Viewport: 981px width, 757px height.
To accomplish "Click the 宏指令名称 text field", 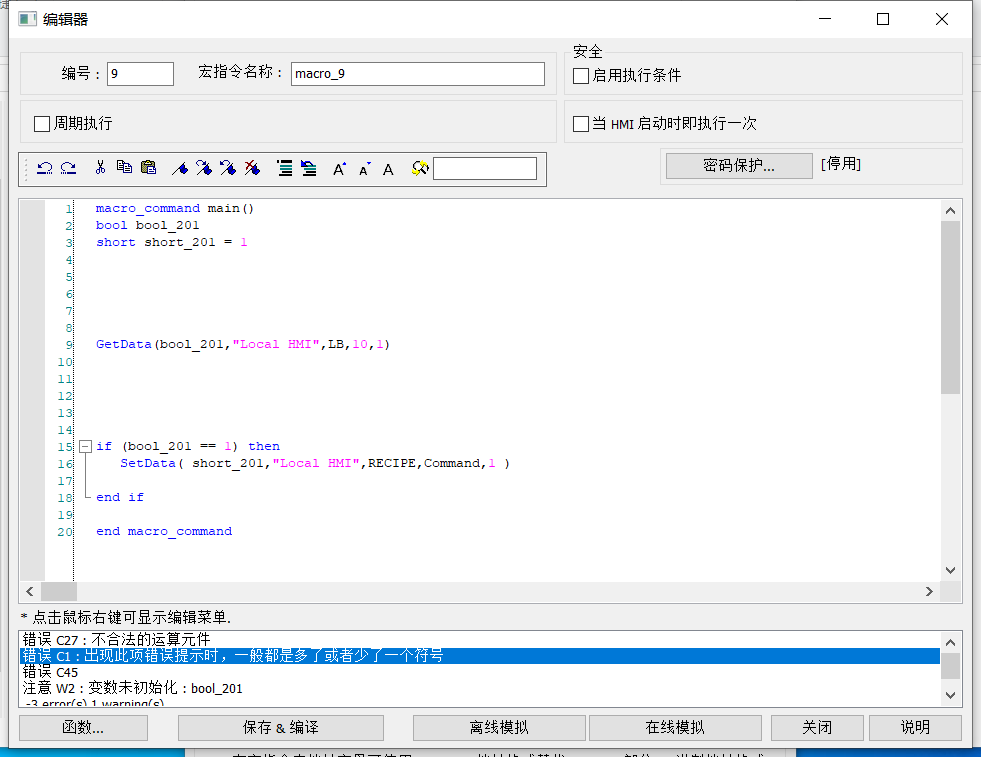I will [417, 74].
